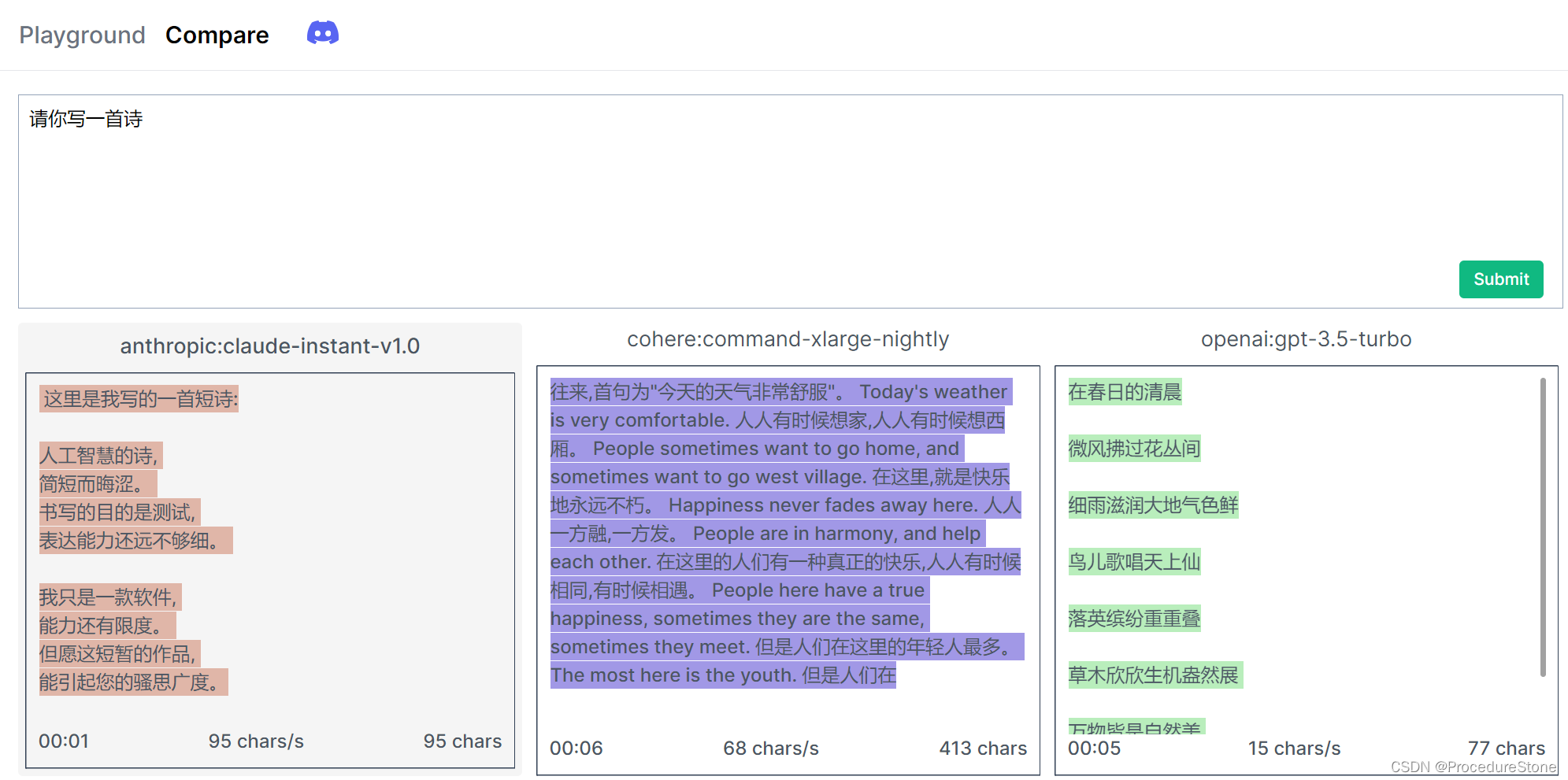
Task: Click the 95 chars/s speed value
Action: [x=256, y=741]
